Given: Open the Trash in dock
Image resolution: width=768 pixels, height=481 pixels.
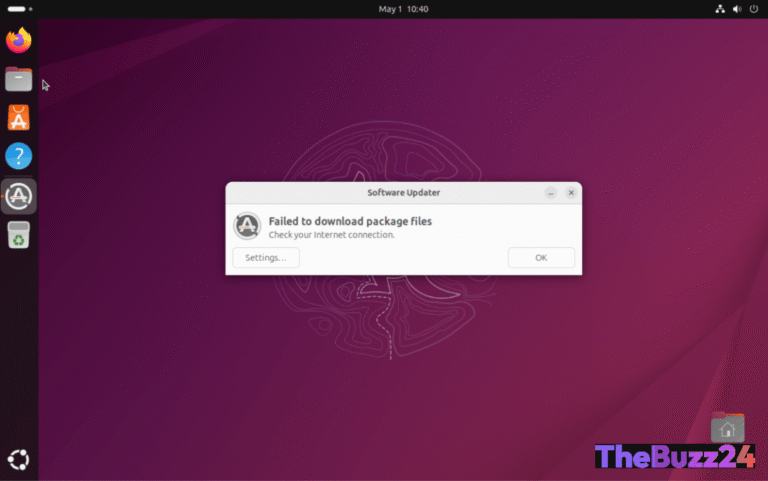Looking at the screenshot, I should tap(19, 235).
